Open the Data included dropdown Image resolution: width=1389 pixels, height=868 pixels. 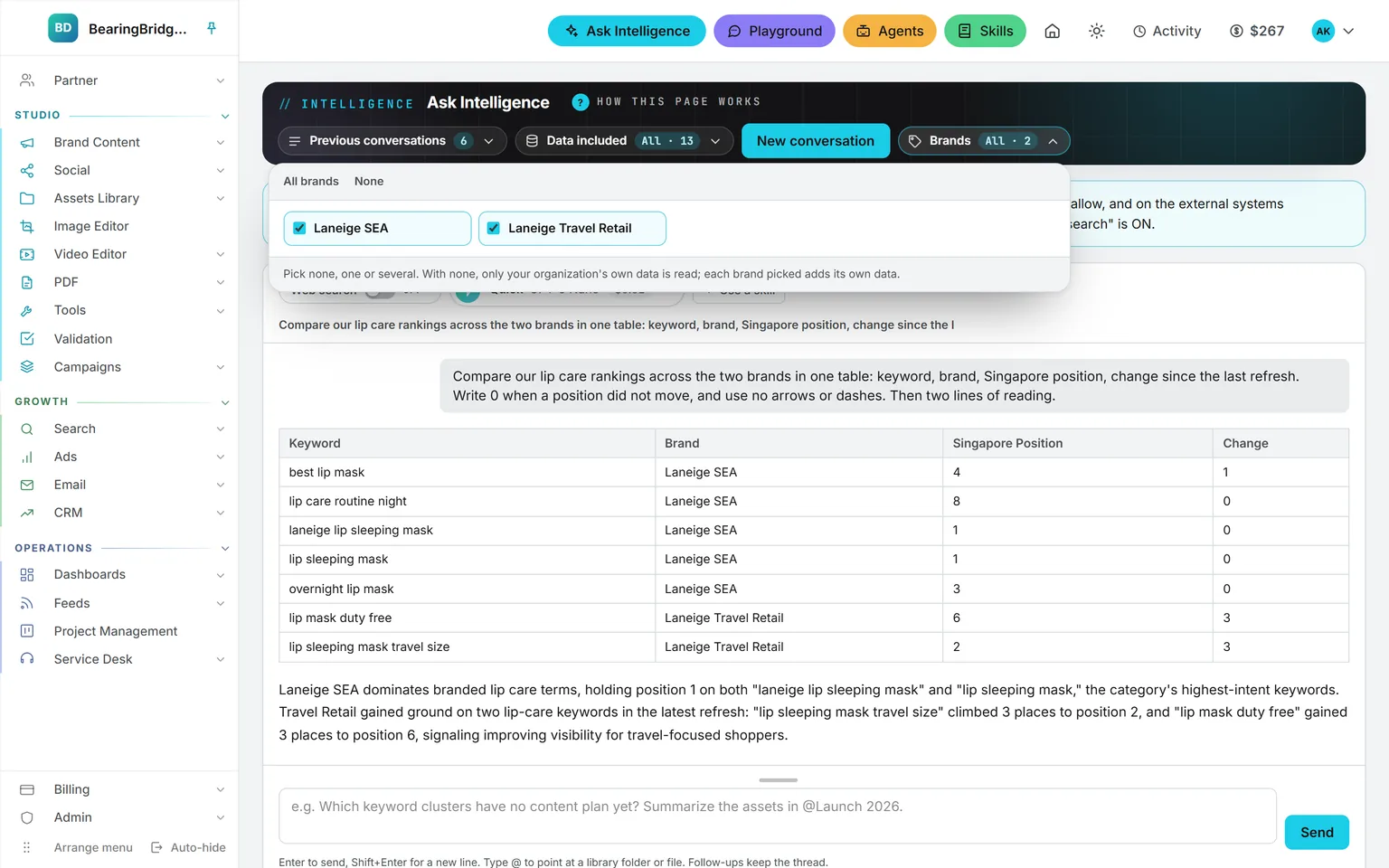pos(624,141)
